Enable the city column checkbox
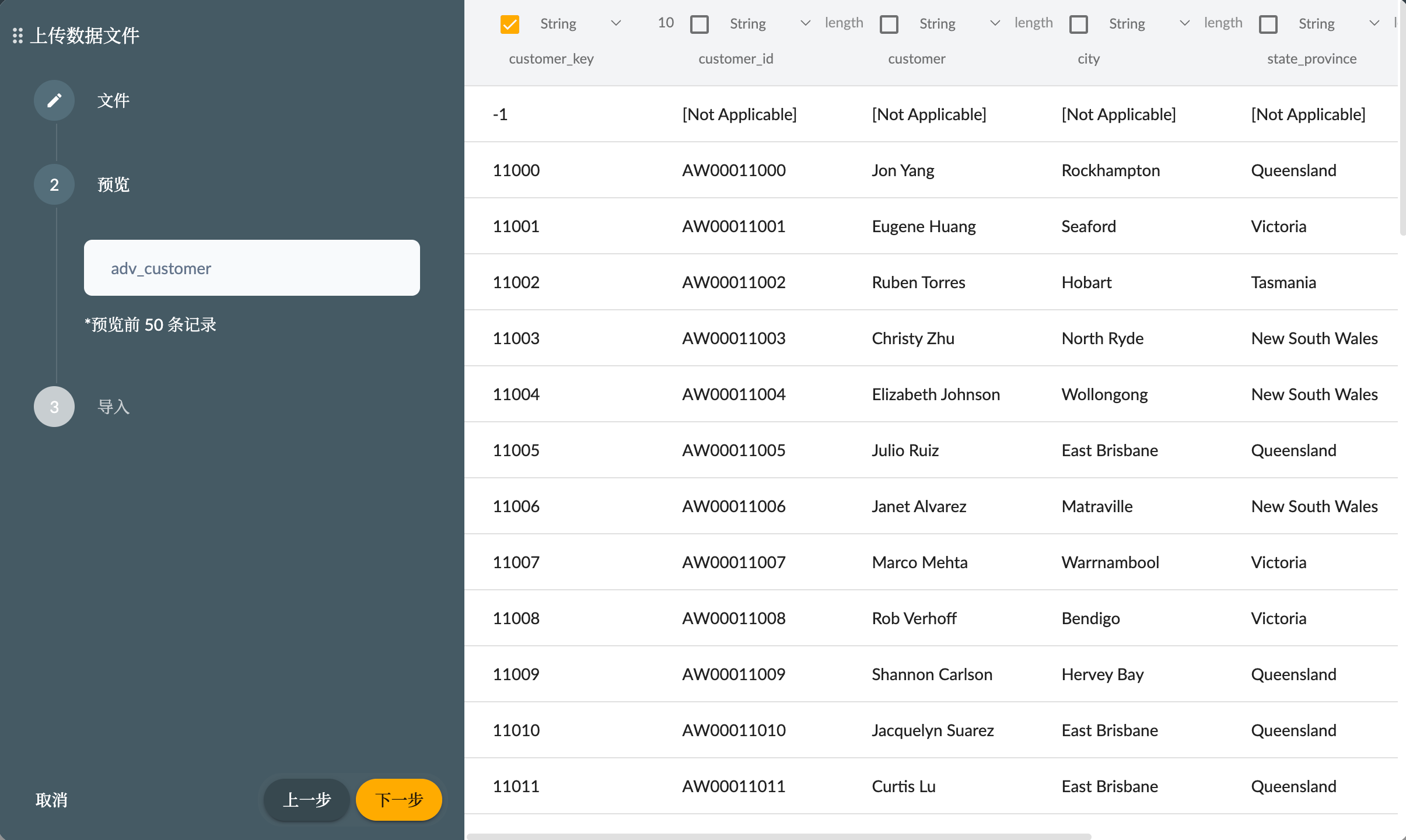 click(1078, 24)
